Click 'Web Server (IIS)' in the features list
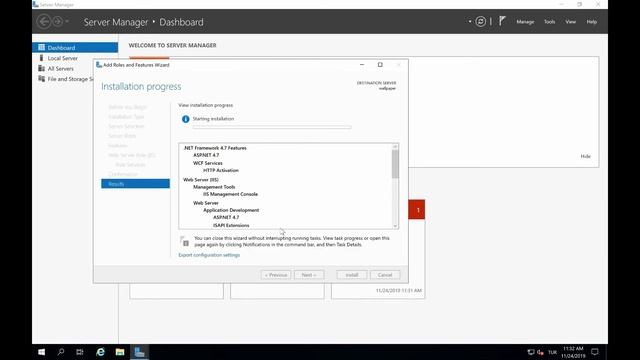This screenshot has width=640, height=360. click(200, 180)
